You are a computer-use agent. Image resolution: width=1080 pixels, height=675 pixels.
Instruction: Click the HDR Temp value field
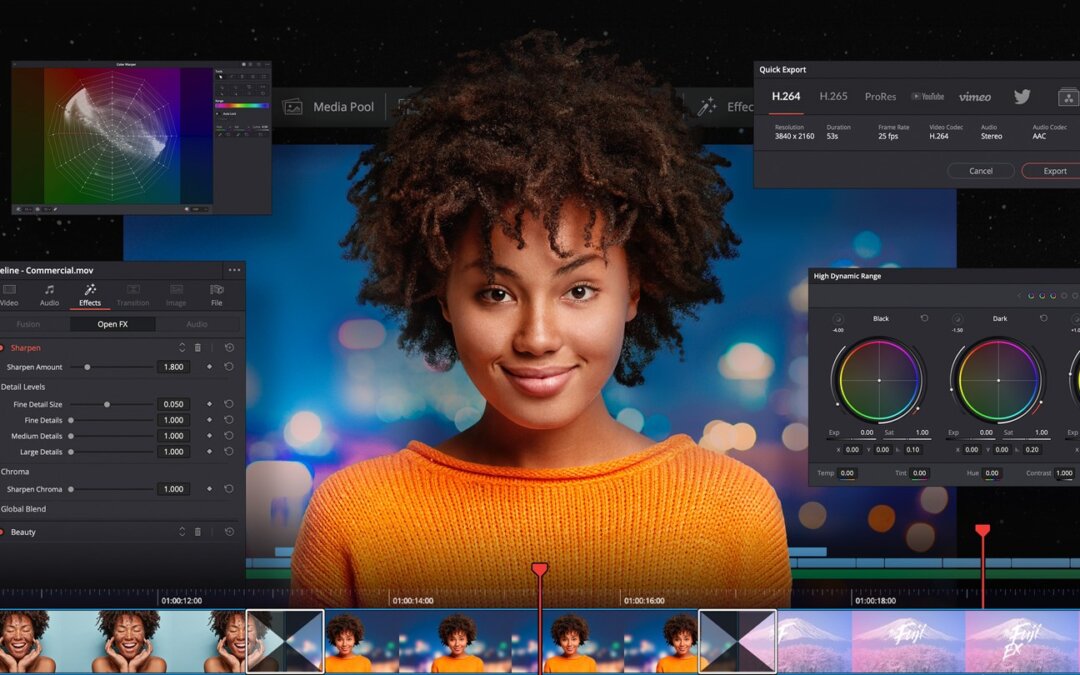[x=847, y=473]
